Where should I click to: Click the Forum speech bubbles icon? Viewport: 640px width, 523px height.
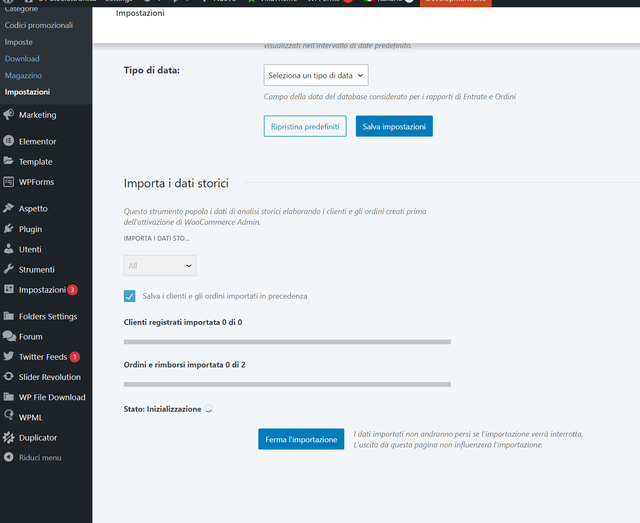coord(9,336)
